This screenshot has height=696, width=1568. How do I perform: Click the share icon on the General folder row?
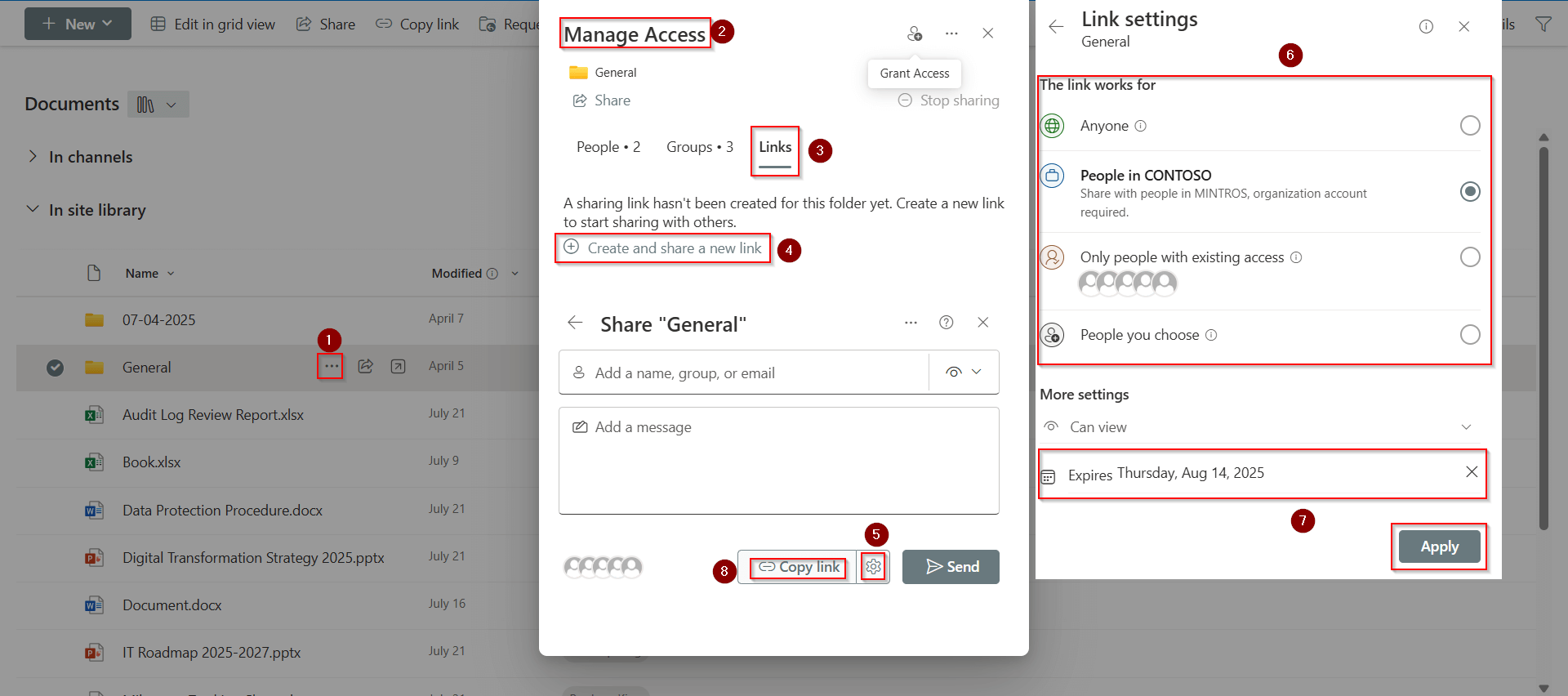point(366,367)
